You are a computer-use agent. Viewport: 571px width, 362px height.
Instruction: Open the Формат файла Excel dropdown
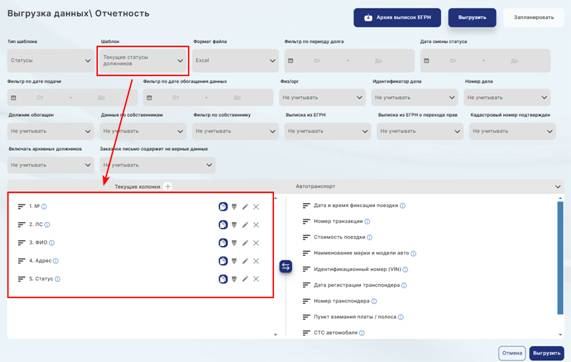pos(236,60)
